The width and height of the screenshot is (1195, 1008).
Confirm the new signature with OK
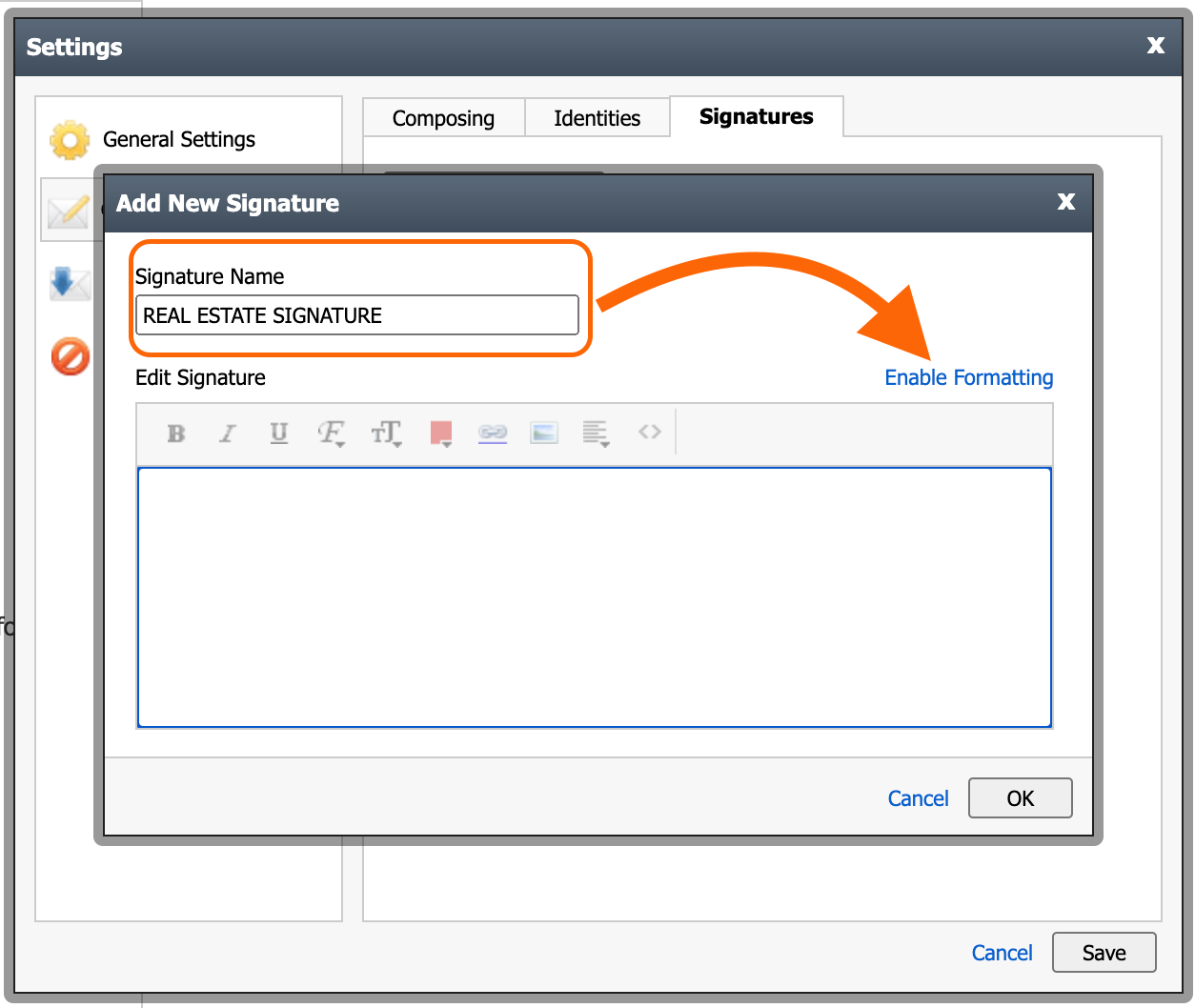[x=1020, y=797]
